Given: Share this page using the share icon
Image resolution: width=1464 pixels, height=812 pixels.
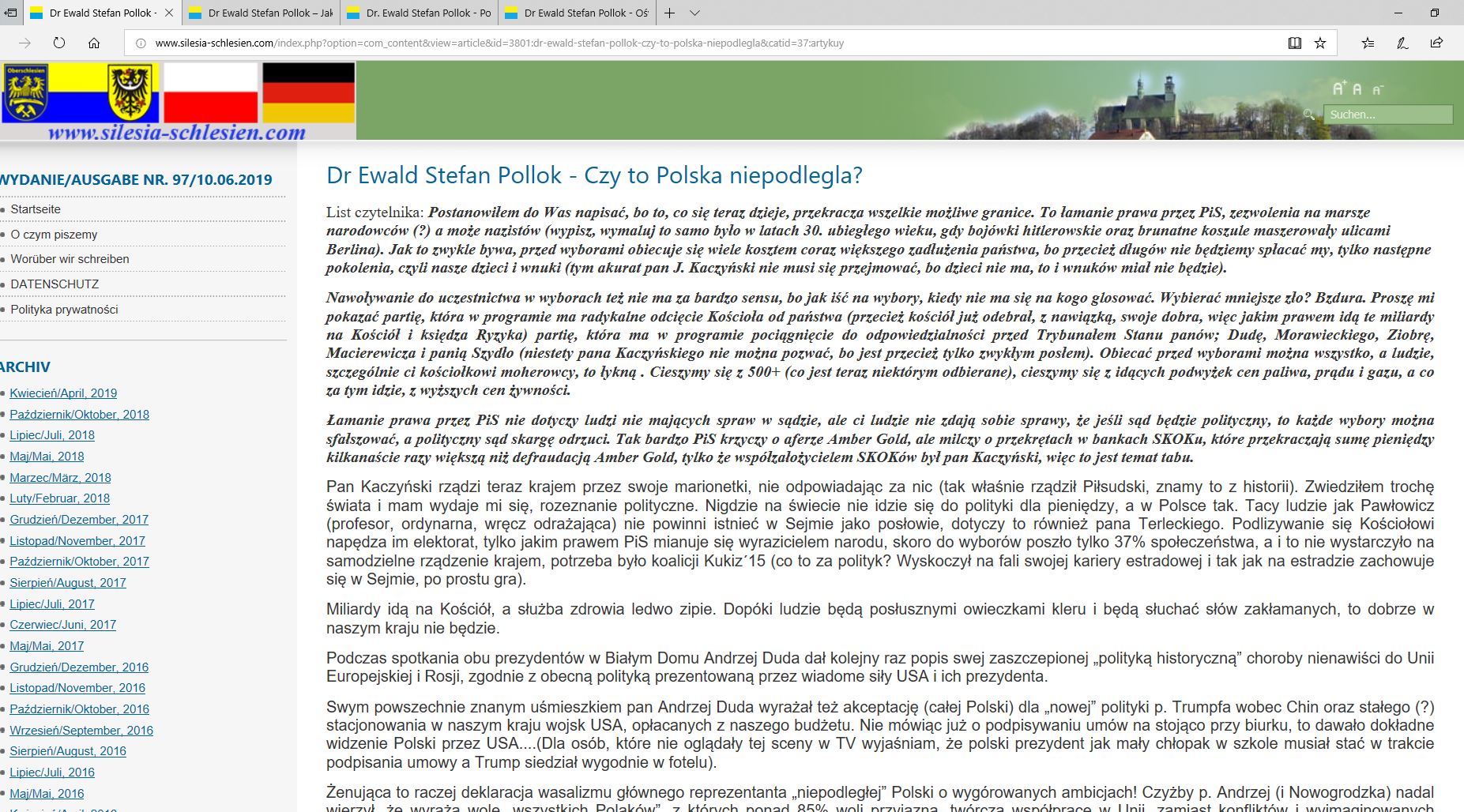Looking at the screenshot, I should (x=1436, y=43).
